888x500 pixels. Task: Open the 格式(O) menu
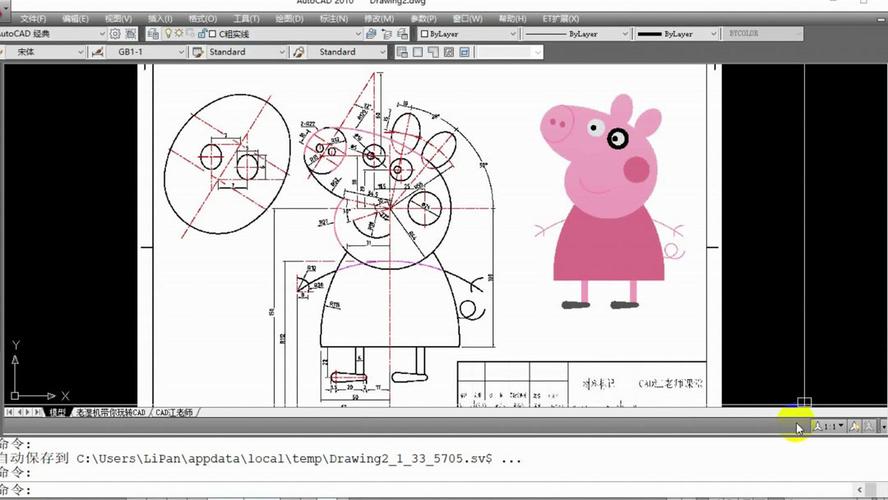pyautogui.click(x=203, y=19)
